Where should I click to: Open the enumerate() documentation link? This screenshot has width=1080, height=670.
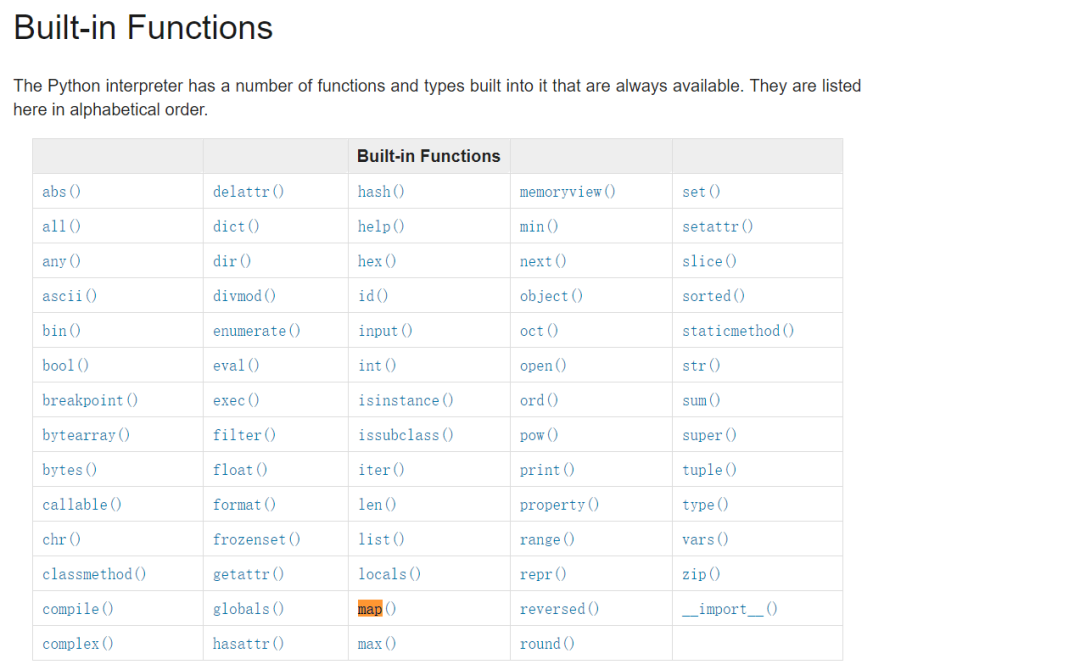pos(256,331)
